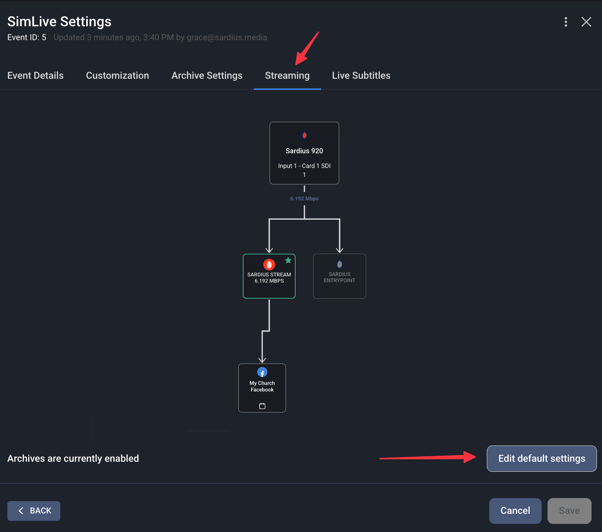Select the Streaming tab
602x532 pixels.
pyautogui.click(x=287, y=76)
